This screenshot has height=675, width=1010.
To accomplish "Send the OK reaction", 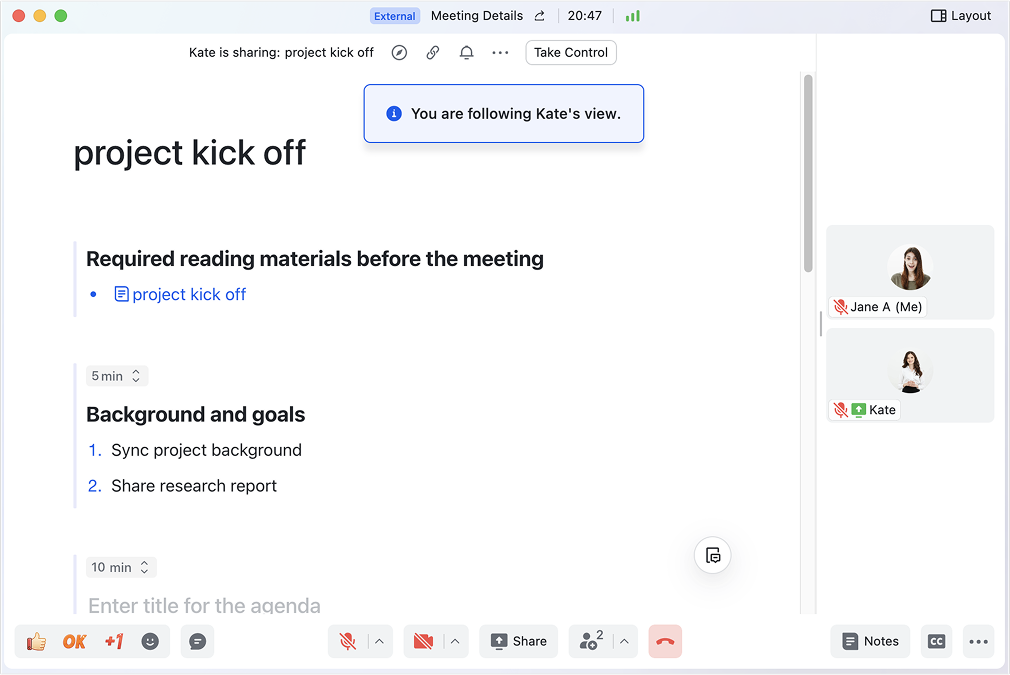I will tap(75, 642).
